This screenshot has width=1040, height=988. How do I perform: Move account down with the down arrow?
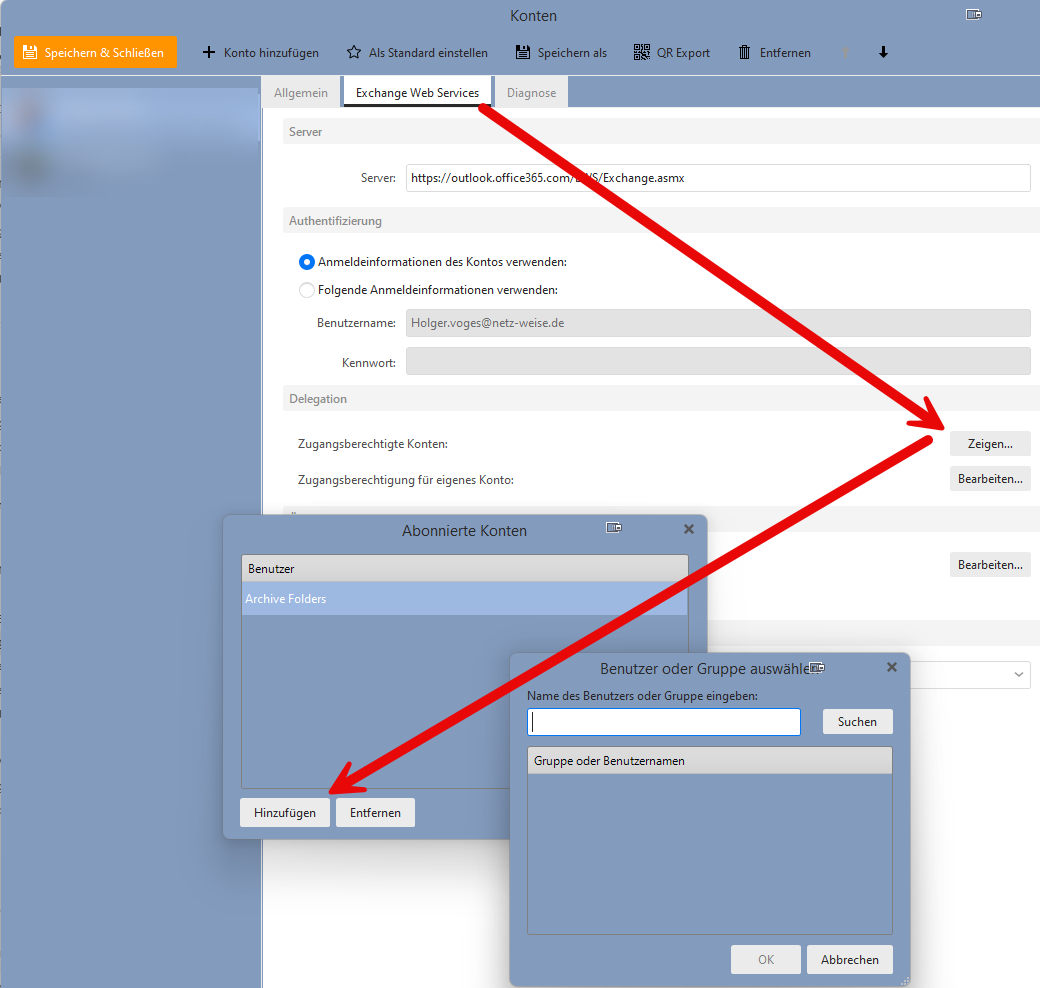pyautogui.click(x=883, y=52)
